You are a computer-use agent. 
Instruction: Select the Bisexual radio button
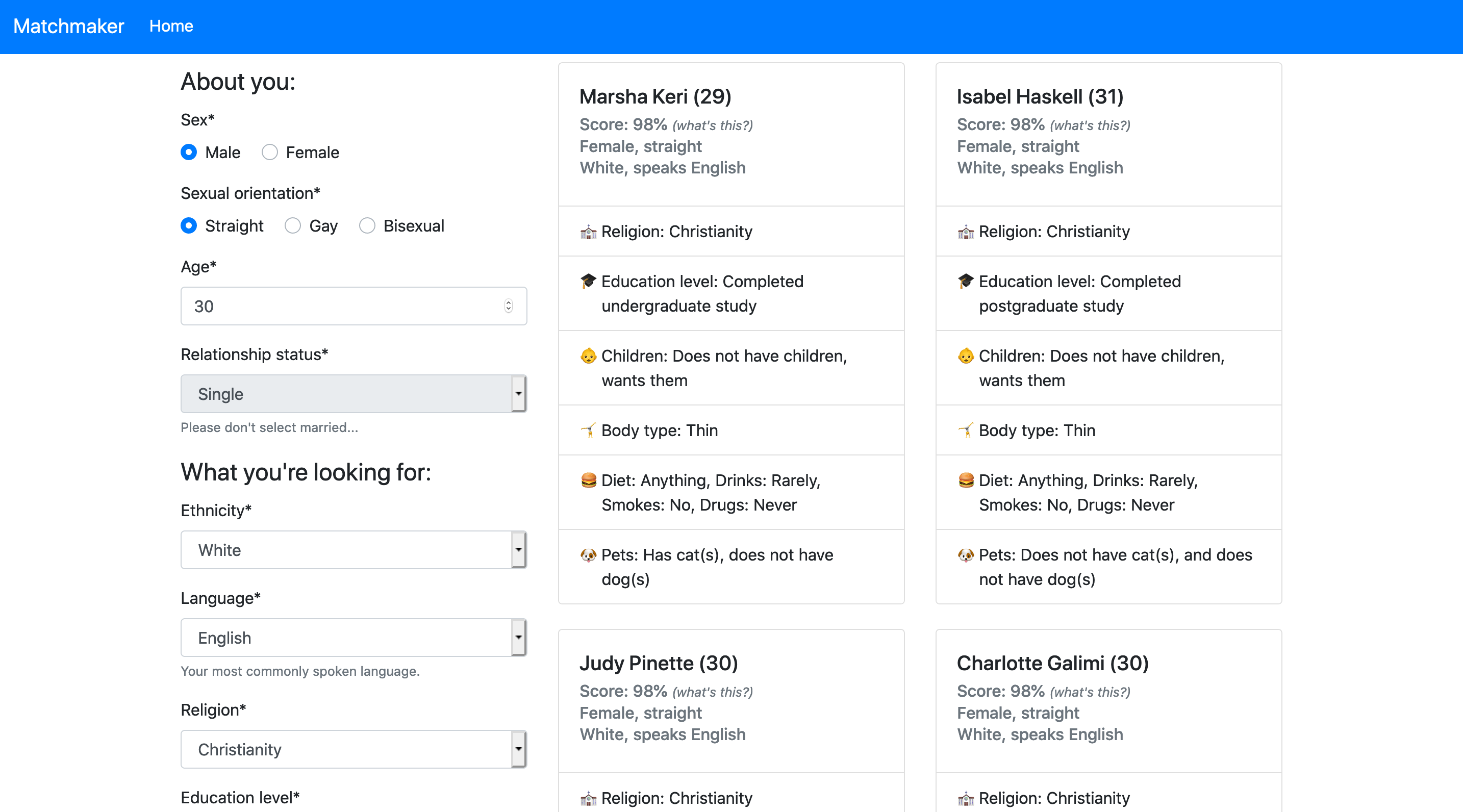pos(367,226)
